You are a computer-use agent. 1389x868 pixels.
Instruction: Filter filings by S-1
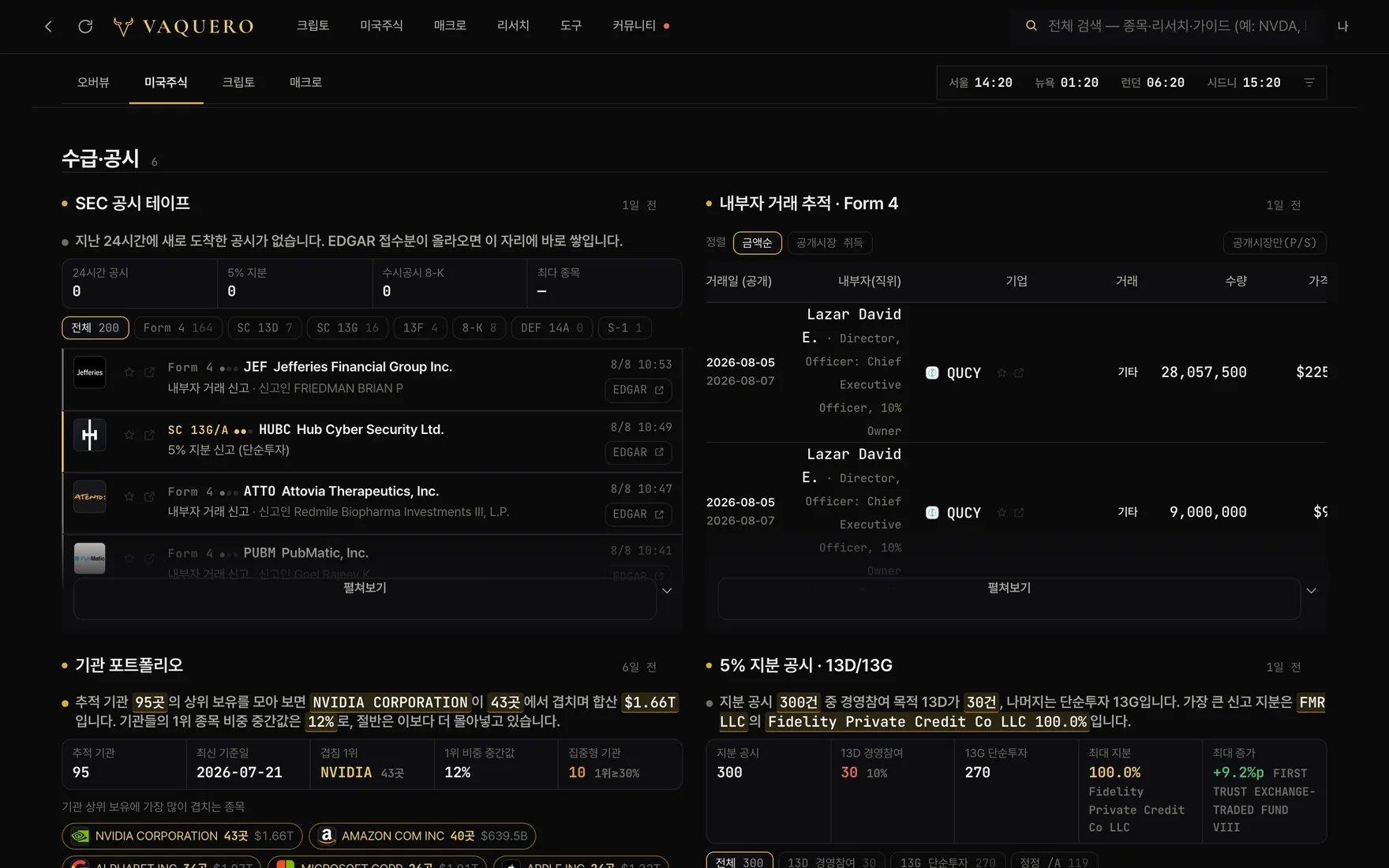[624, 327]
